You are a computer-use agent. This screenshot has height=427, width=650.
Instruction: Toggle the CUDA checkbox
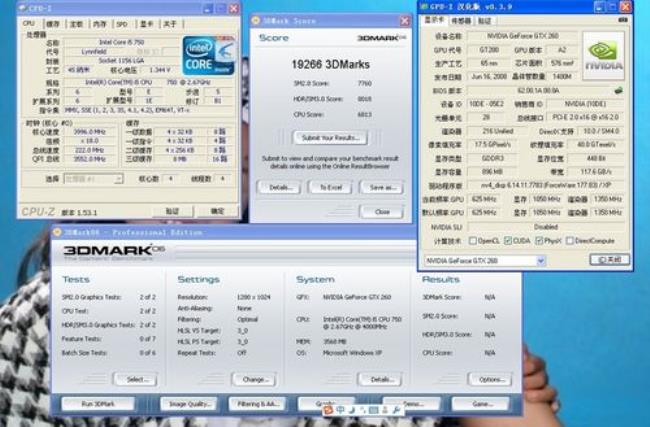pyautogui.click(x=508, y=240)
